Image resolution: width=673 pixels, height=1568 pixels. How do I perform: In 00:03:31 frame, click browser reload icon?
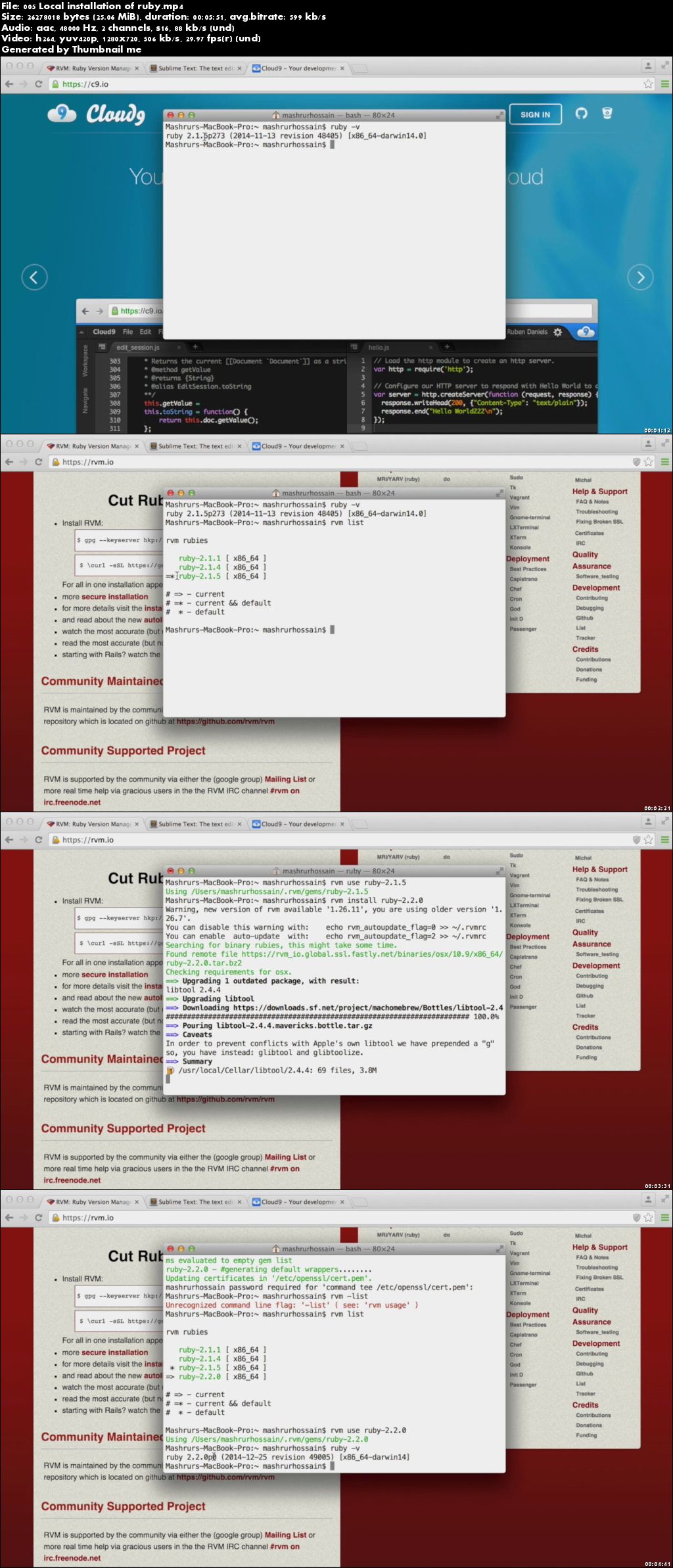(x=38, y=840)
